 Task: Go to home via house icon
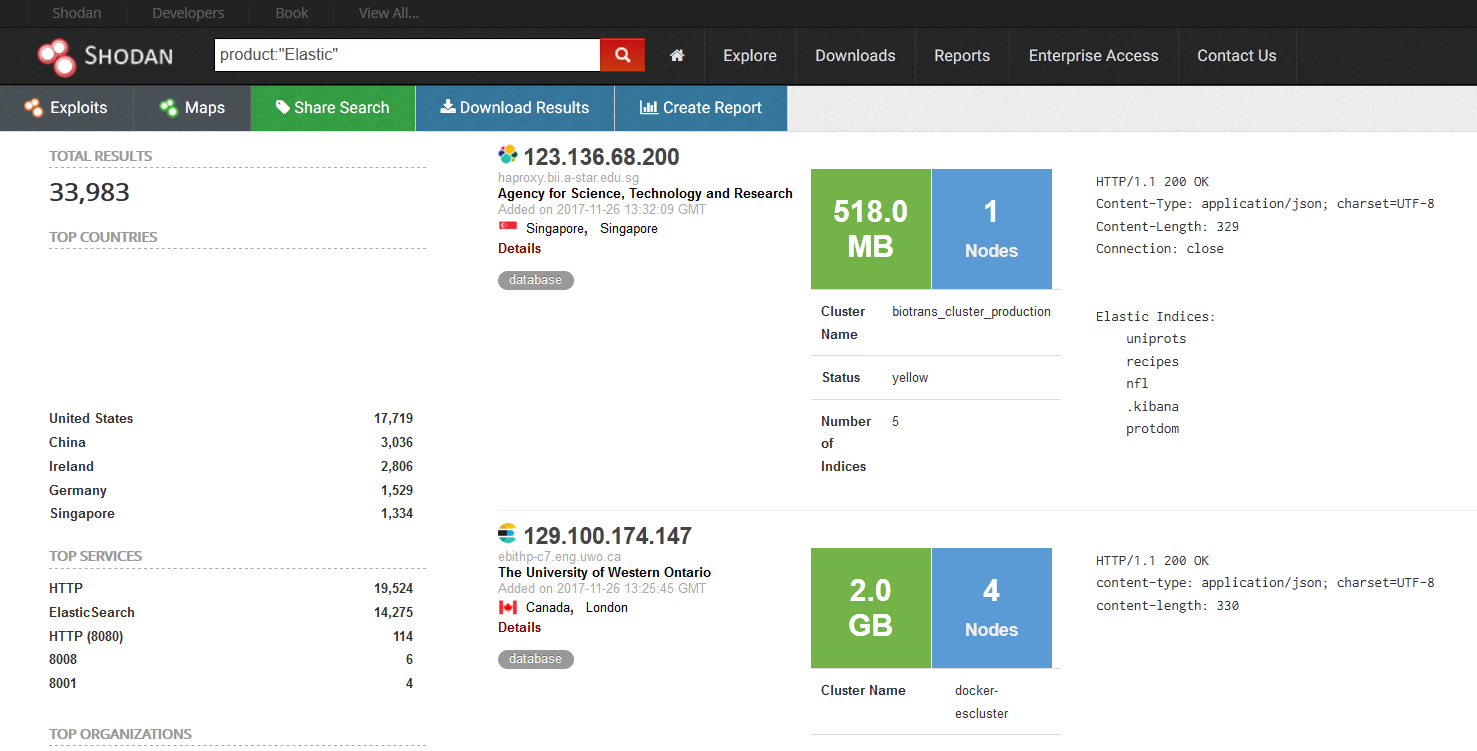677,56
